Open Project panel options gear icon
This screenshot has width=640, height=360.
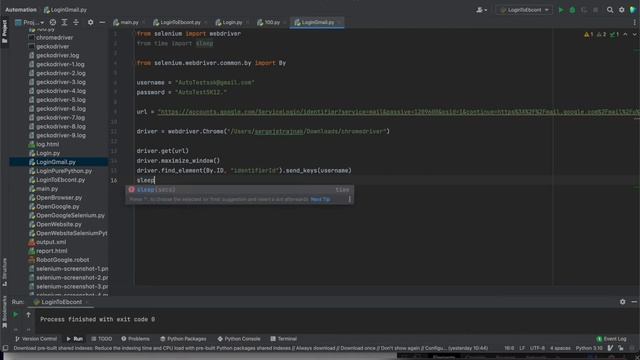(91, 22)
